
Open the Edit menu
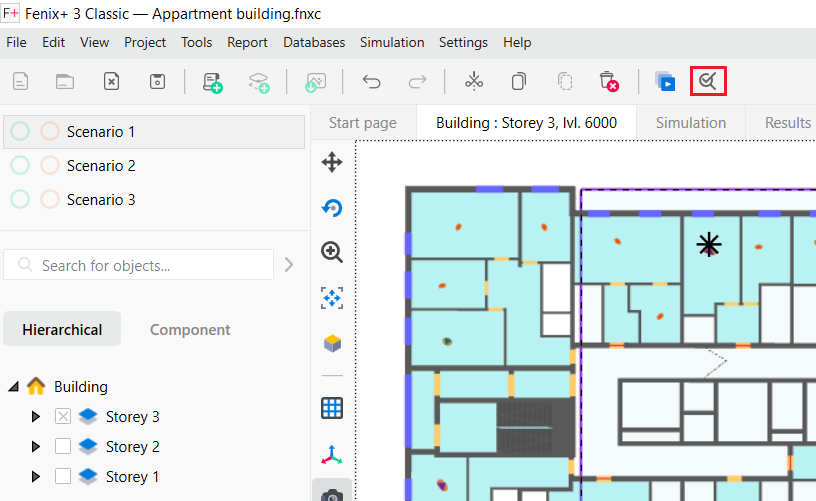coord(53,43)
